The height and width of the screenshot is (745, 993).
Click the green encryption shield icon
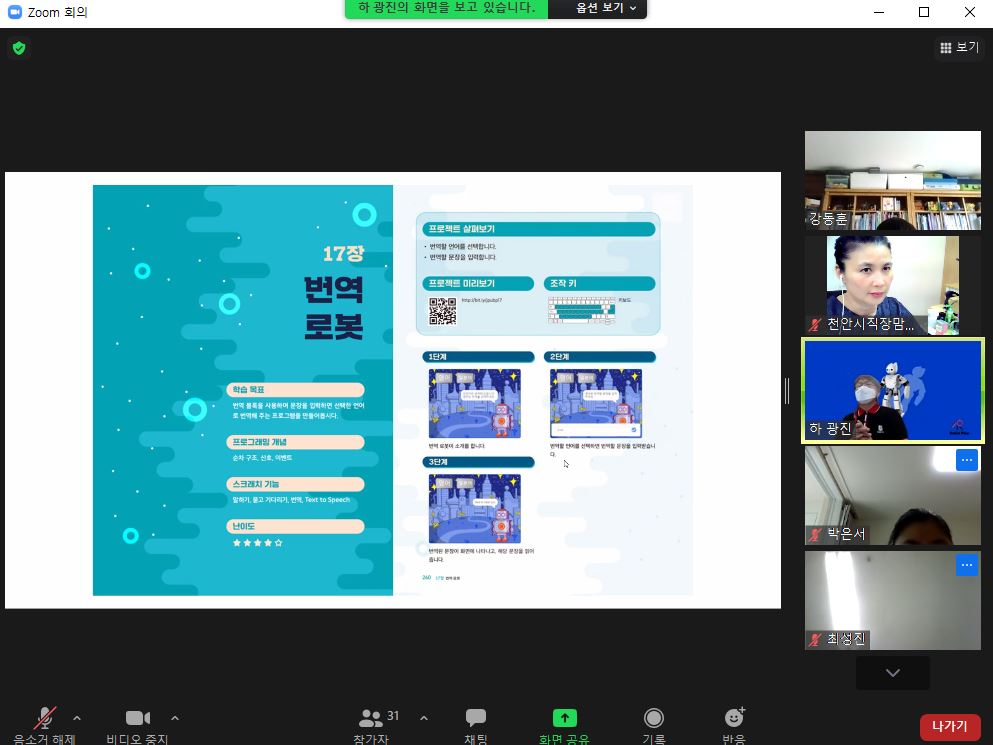pos(19,48)
